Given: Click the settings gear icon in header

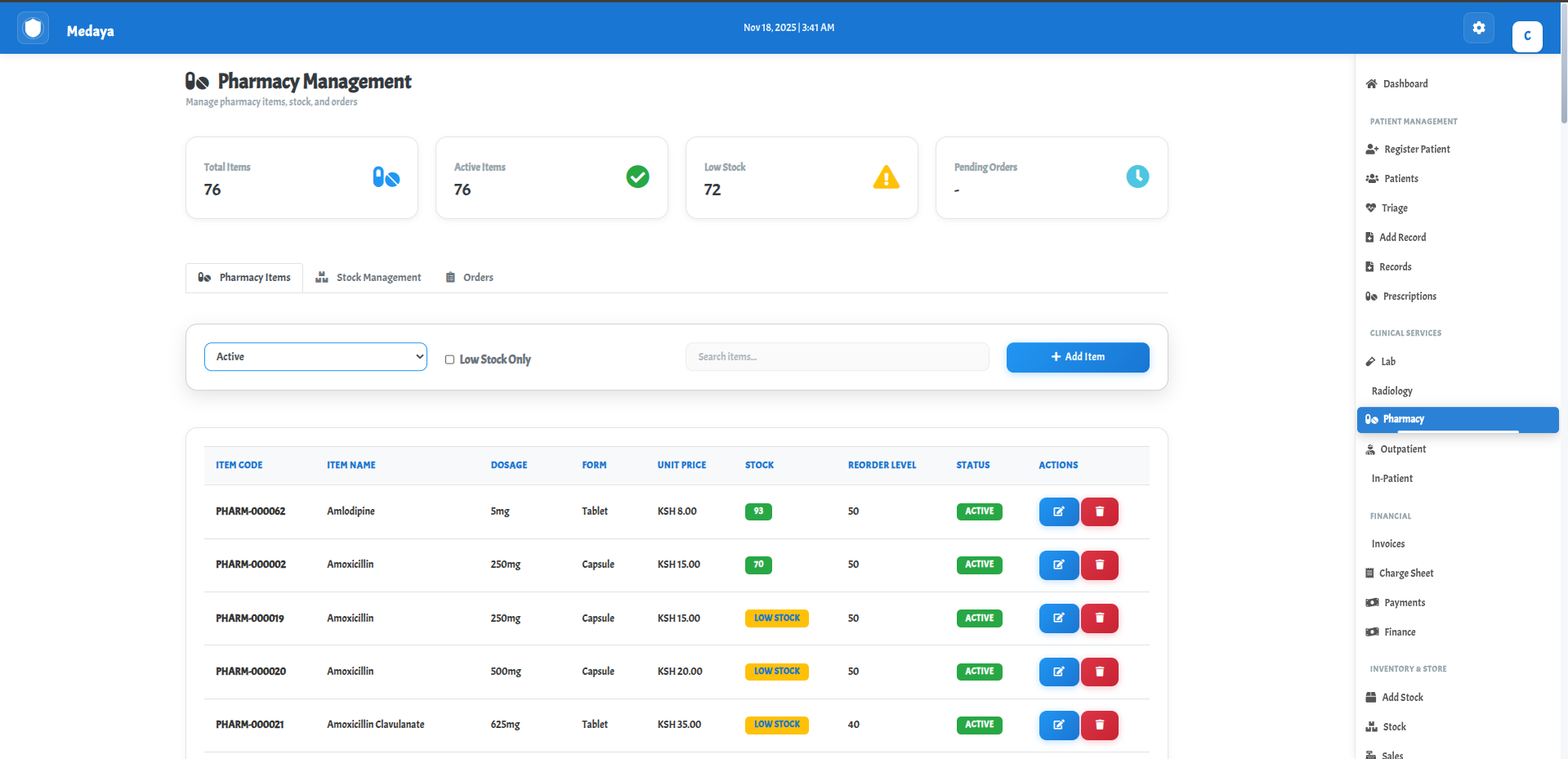Looking at the screenshot, I should pyautogui.click(x=1478, y=28).
